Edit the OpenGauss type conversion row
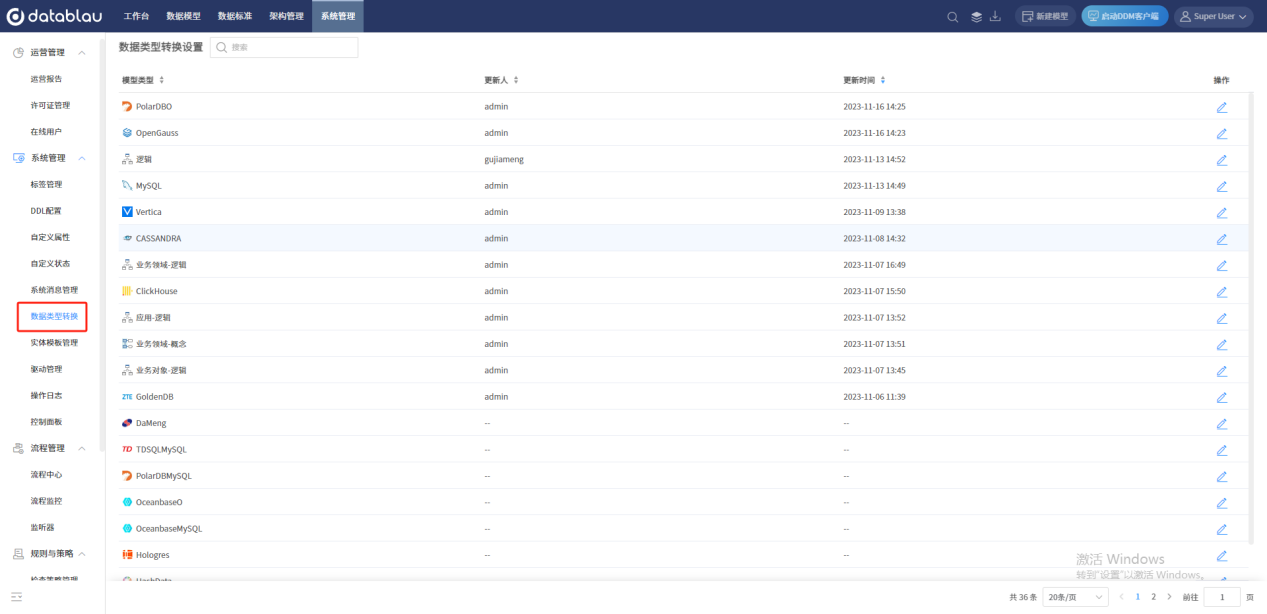The image size is (1267, 614). tap(1221, 133)
